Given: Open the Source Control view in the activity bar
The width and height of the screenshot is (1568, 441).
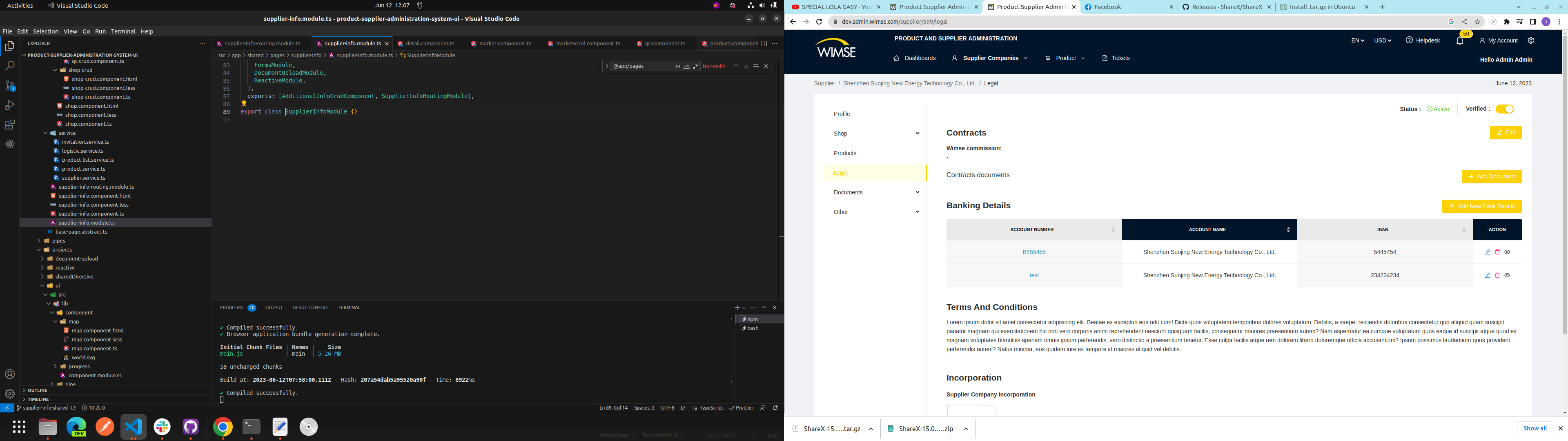Looking at the screenshot, I should [x=10, y=85].
